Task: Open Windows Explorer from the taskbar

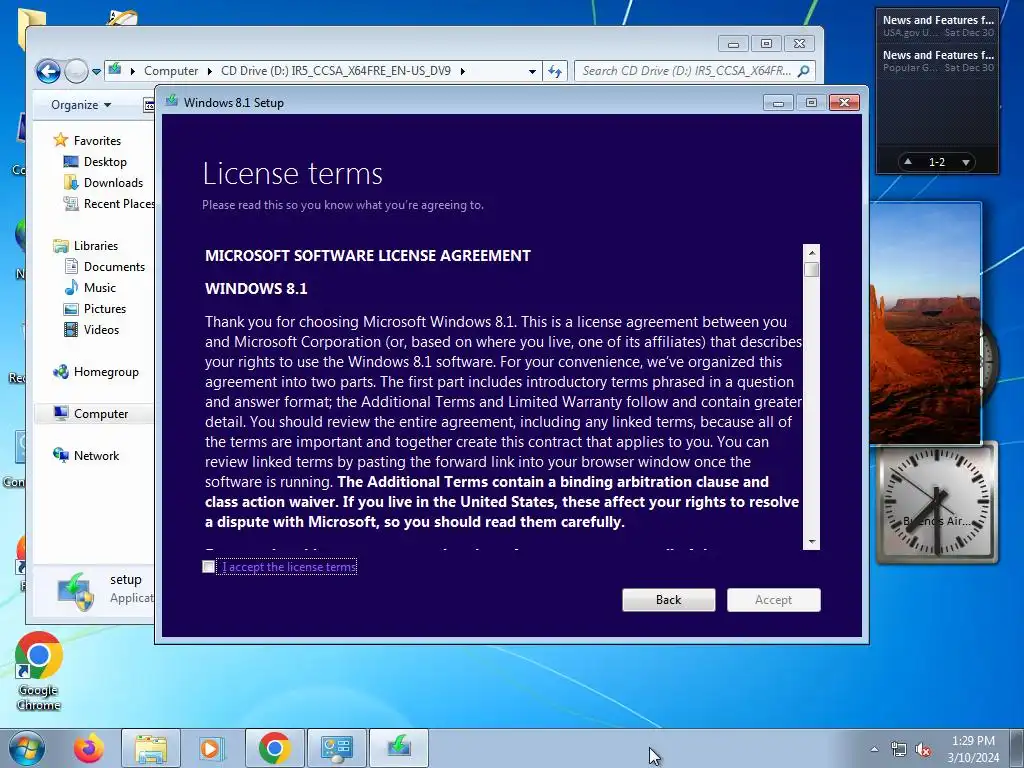Action: click(151, 748)
